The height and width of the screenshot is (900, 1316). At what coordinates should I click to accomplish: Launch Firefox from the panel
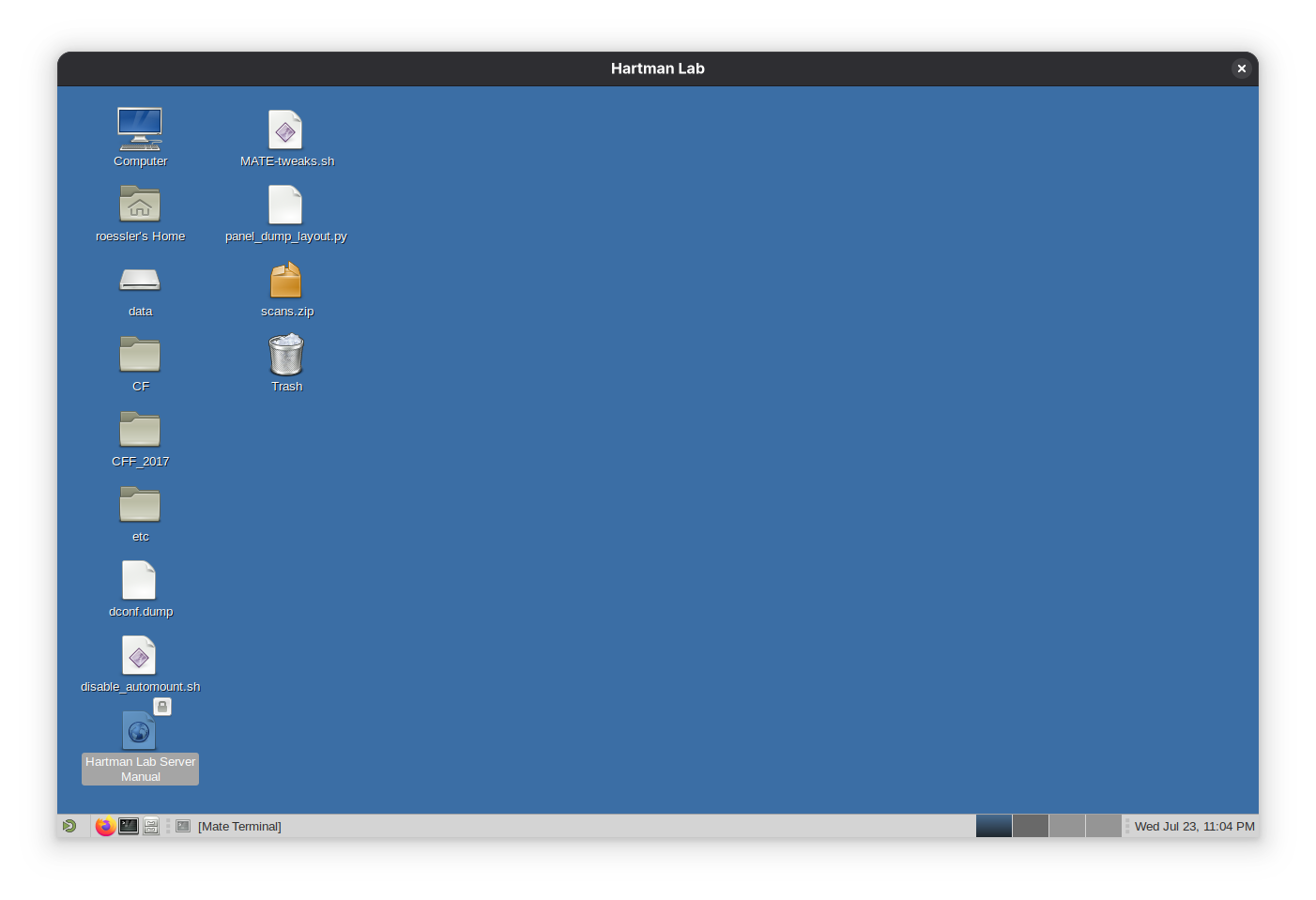[104, 826]
